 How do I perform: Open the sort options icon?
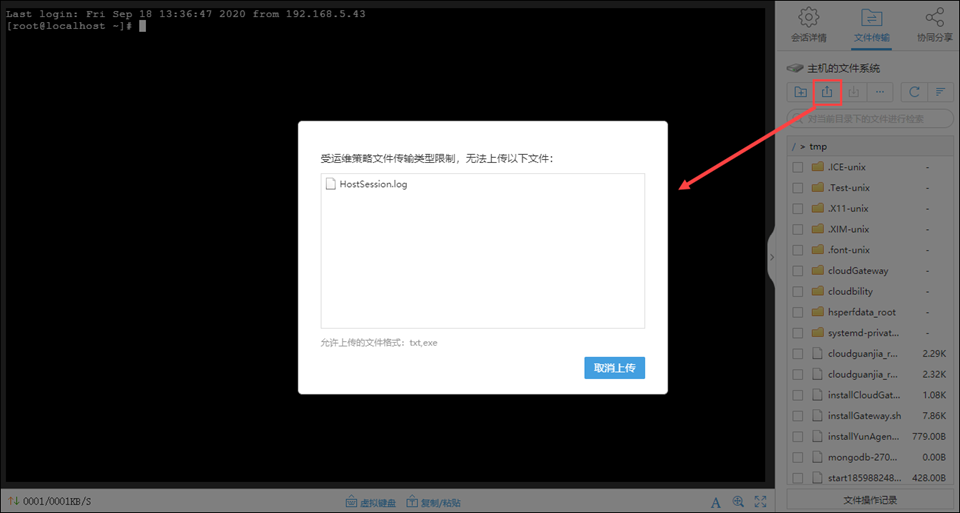point(940,92)
